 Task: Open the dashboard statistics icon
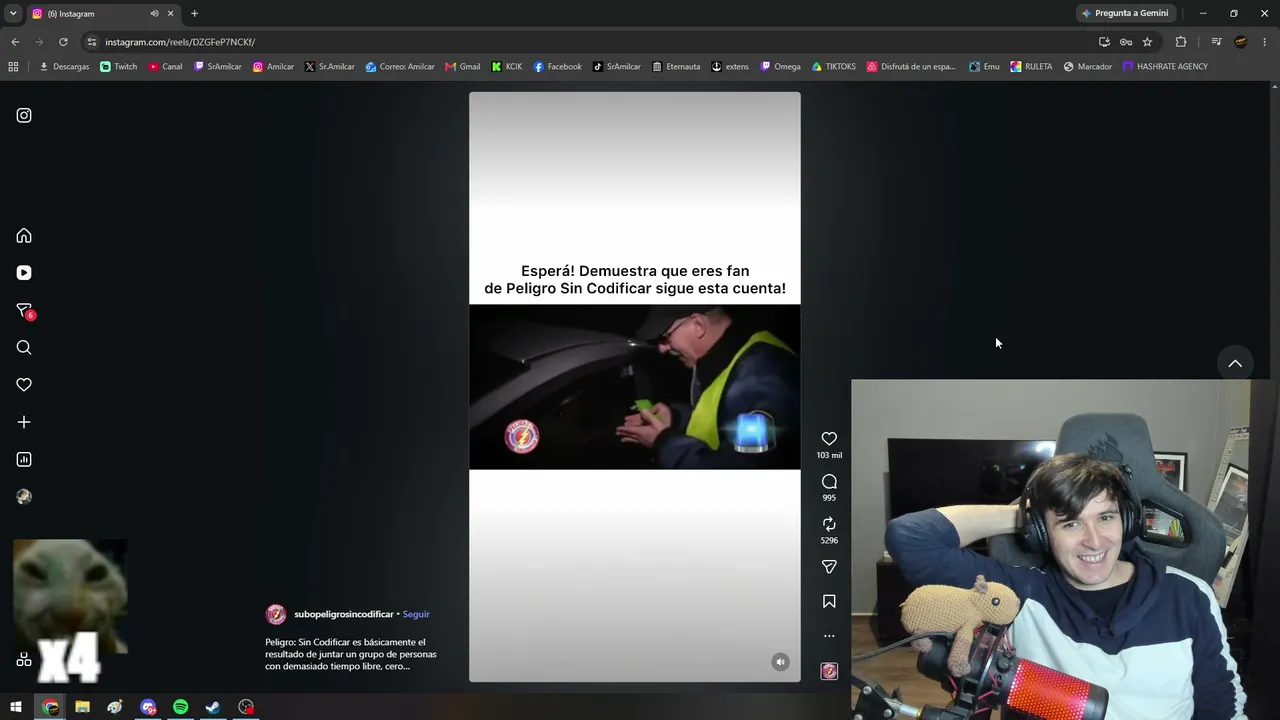click(24, 460)
